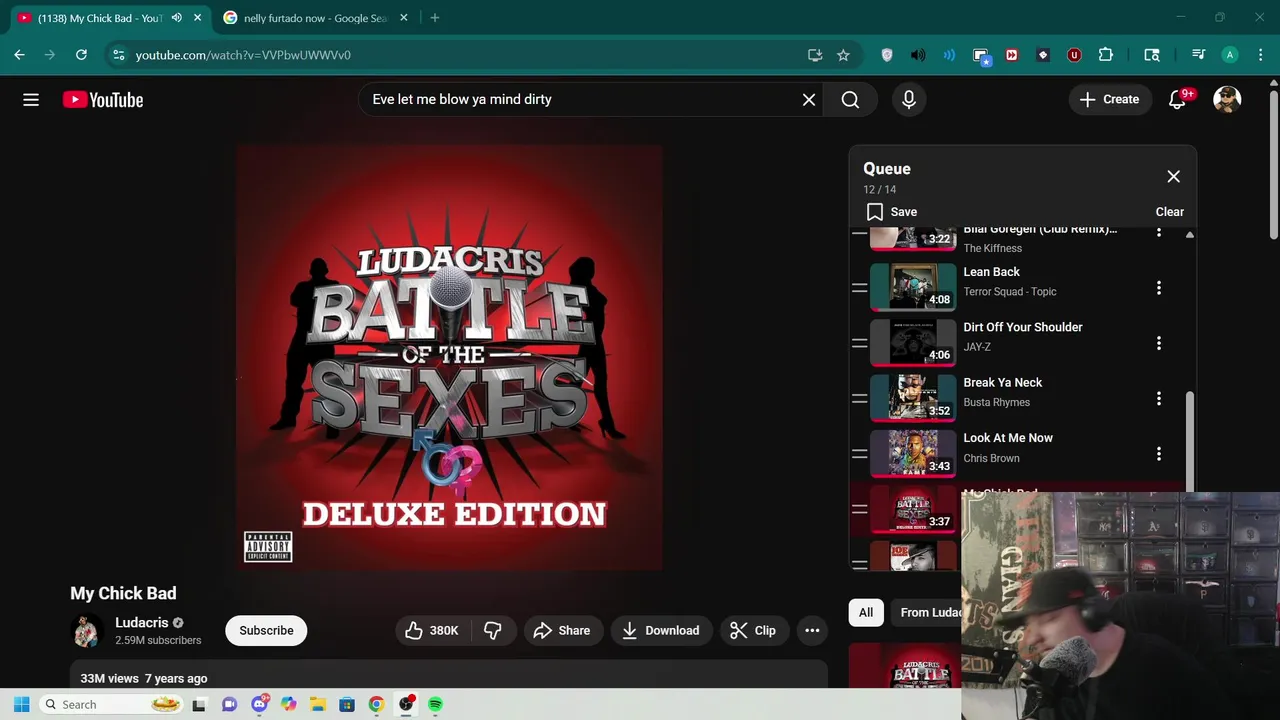Clip the video

click(x=753, y=630)
